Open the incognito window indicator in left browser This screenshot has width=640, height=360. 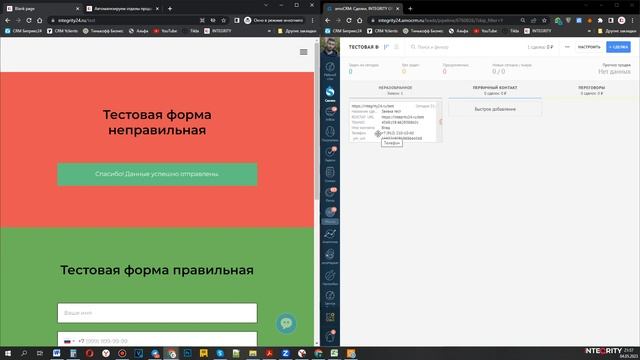pos(274,20)
